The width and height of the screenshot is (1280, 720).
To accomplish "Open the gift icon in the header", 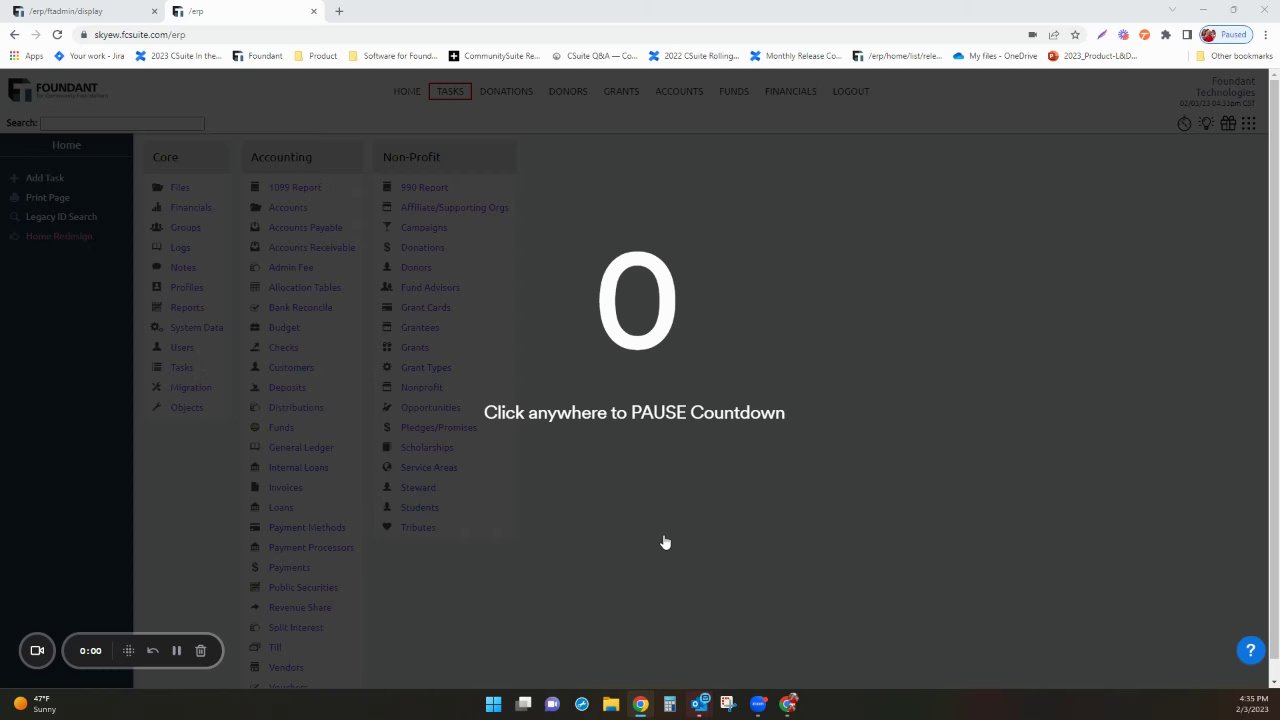I will [x=1228, y=123].
